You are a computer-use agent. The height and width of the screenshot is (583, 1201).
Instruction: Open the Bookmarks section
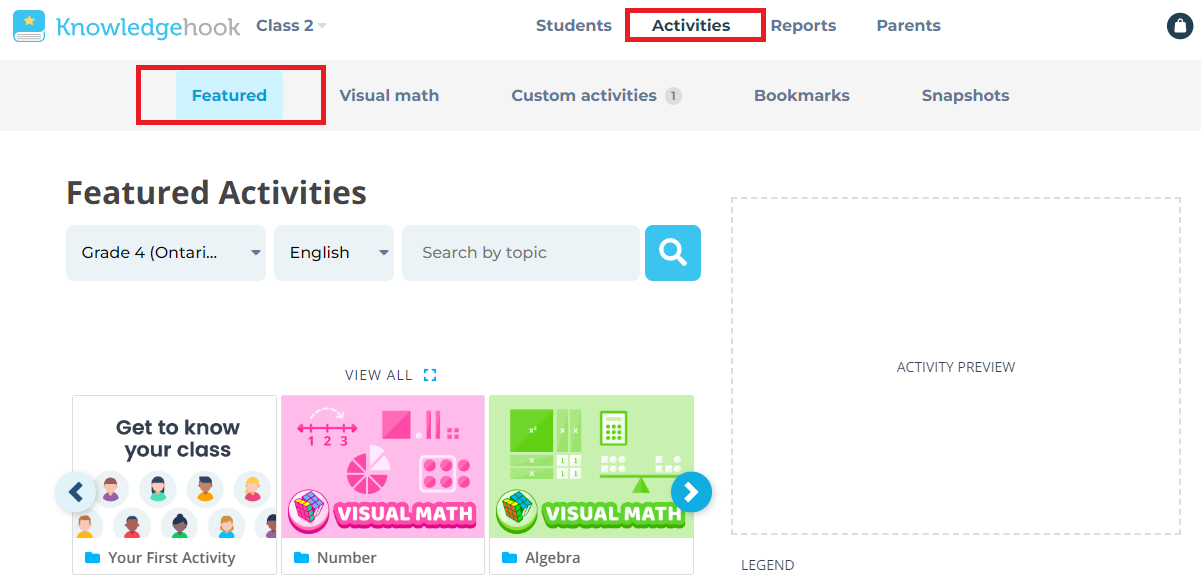pyautogui.click(x=801, y=96)
